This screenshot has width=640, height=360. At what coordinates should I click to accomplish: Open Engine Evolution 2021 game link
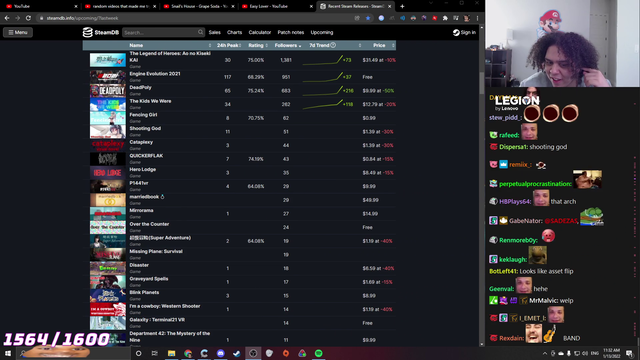(155, 74)
